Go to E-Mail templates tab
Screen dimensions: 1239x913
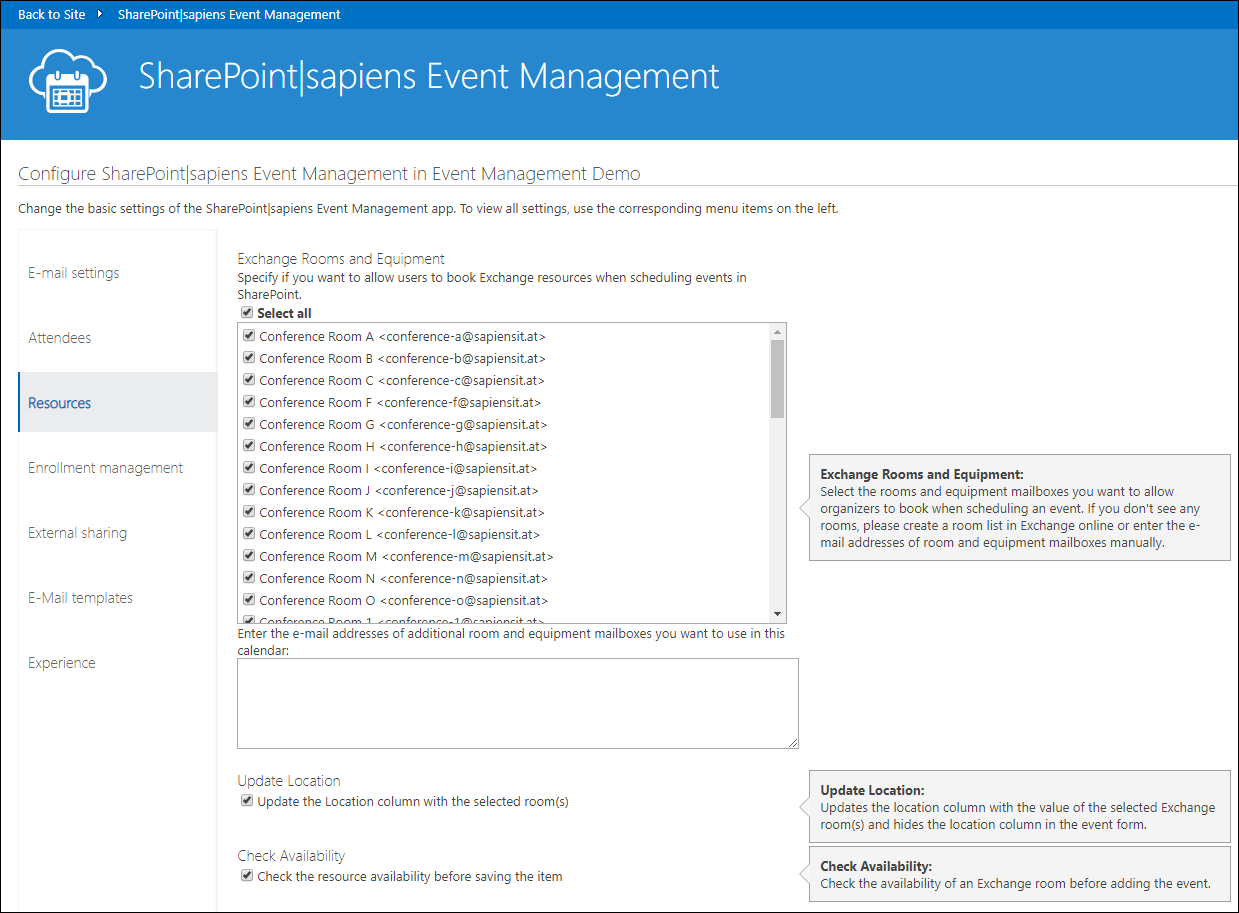pyautogui.click(x=81, y=598)
